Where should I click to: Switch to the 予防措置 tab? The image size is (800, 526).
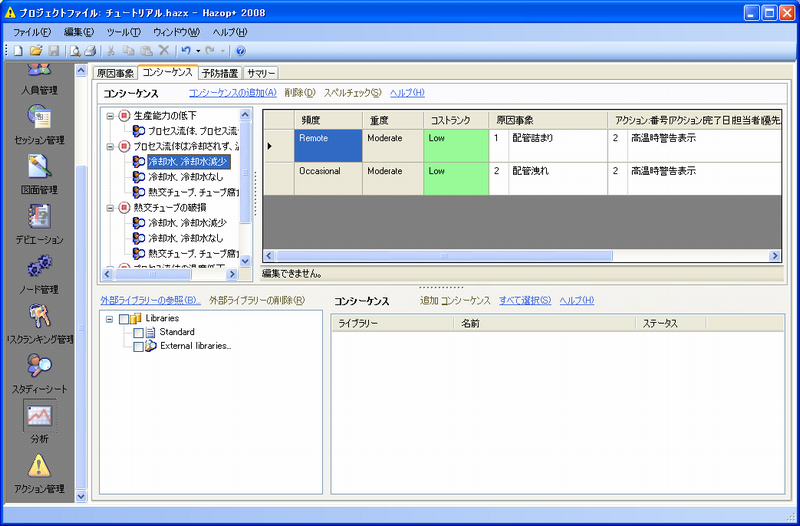(x=220, y=73)
